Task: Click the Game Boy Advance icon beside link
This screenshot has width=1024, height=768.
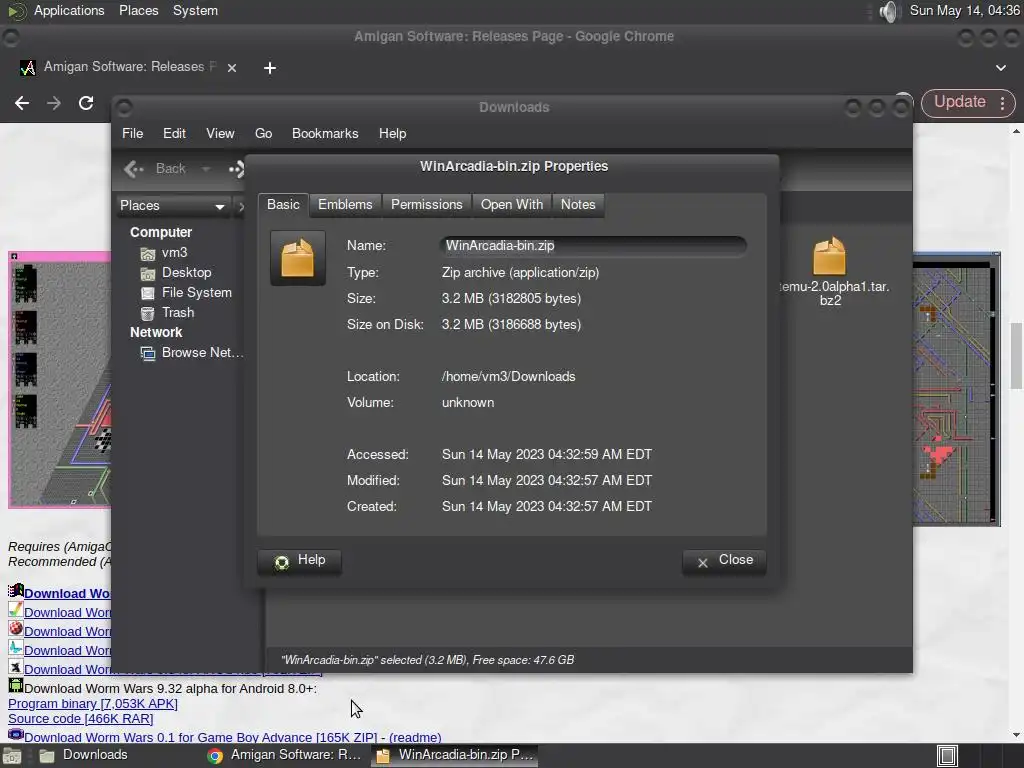Action: point(16,735)
